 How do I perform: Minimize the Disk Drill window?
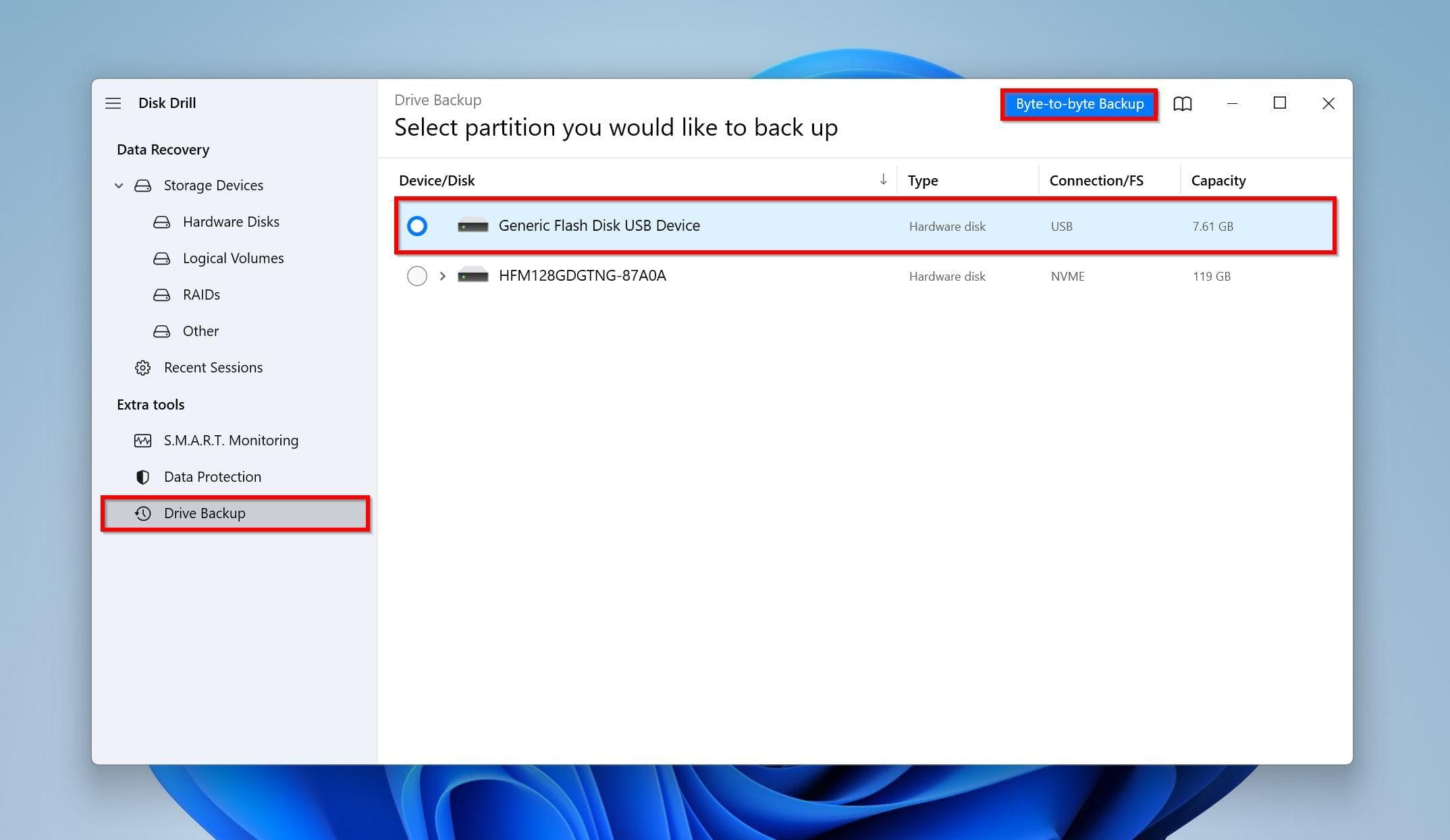(x=1232, y=103)
